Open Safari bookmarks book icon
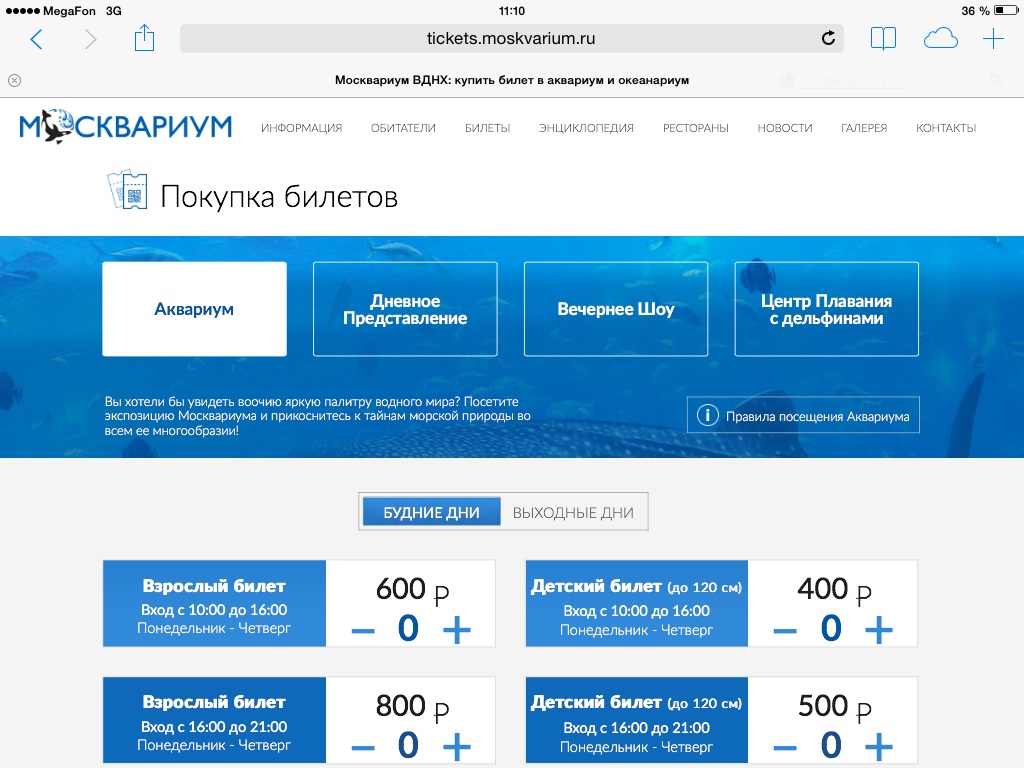The width and height of the screenshot is (1024, 768). 883,39
